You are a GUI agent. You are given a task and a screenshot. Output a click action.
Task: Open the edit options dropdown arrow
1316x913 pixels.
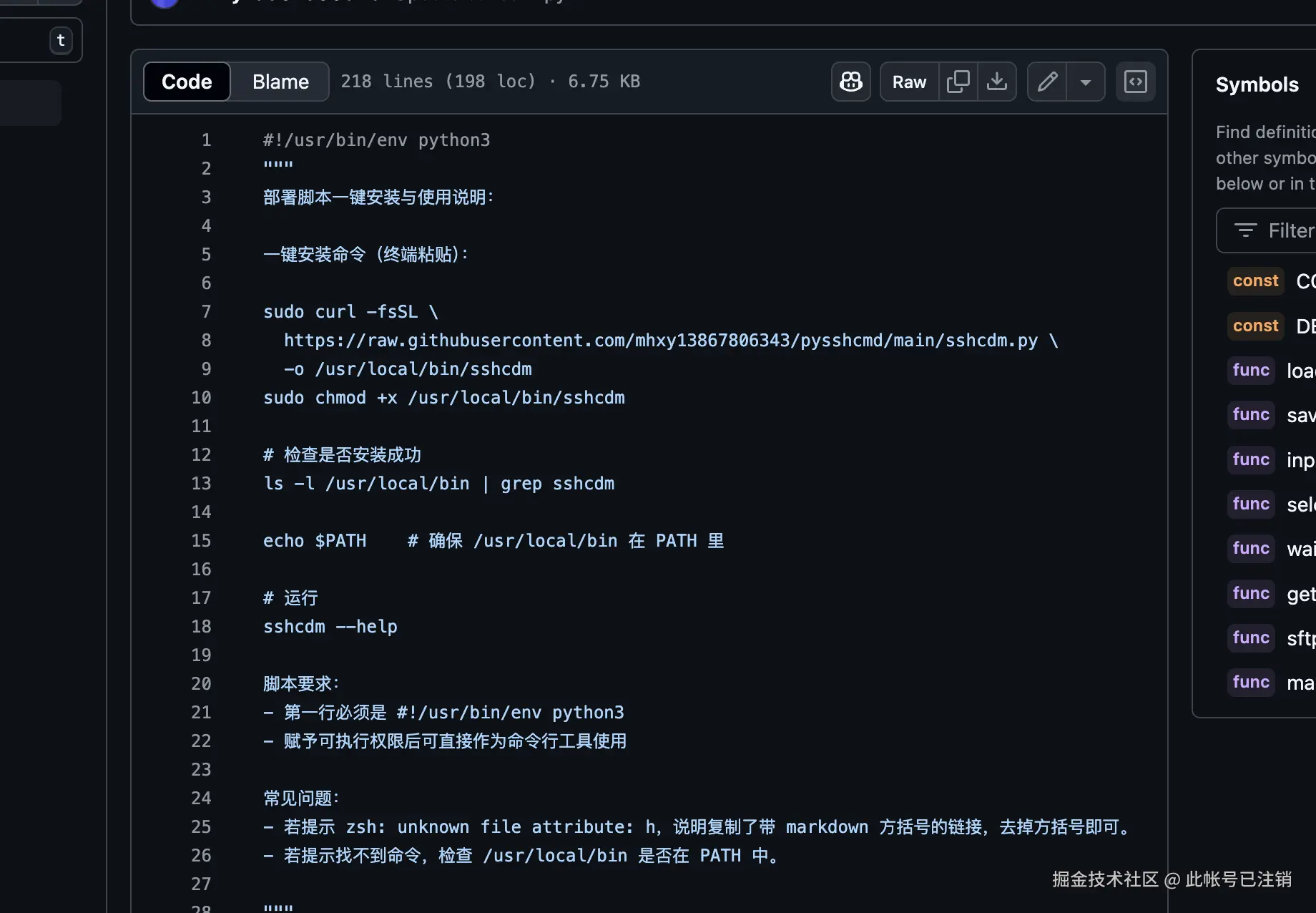pyautogui.click(x=1086, y=81)
